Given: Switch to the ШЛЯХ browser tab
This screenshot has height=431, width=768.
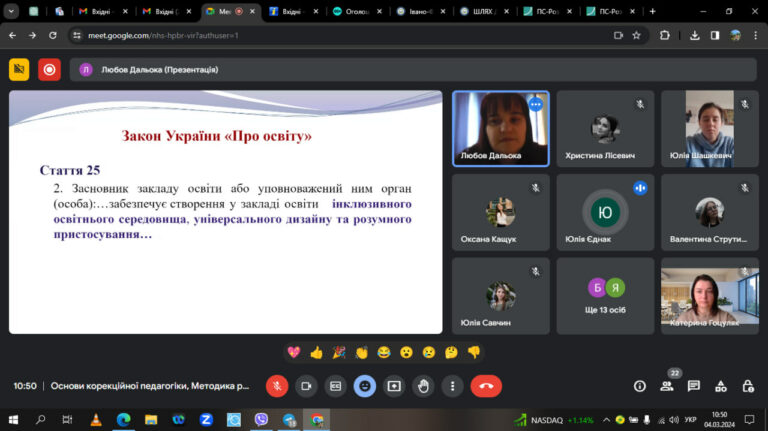Looking at the screenshot, I should [484, 11].
